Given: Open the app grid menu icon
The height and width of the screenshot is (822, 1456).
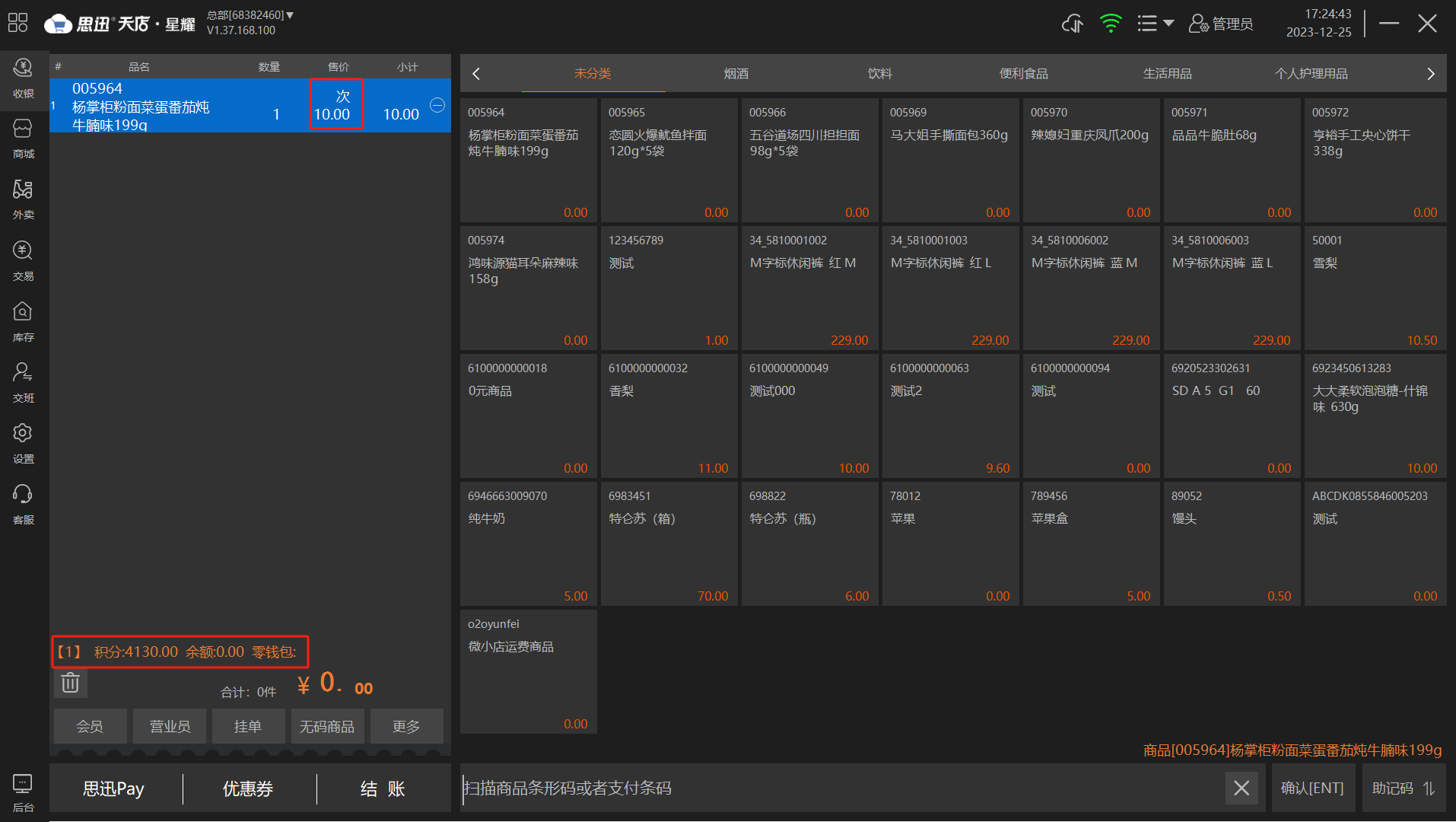Looking at the screenshot, I should coord(17,22).
